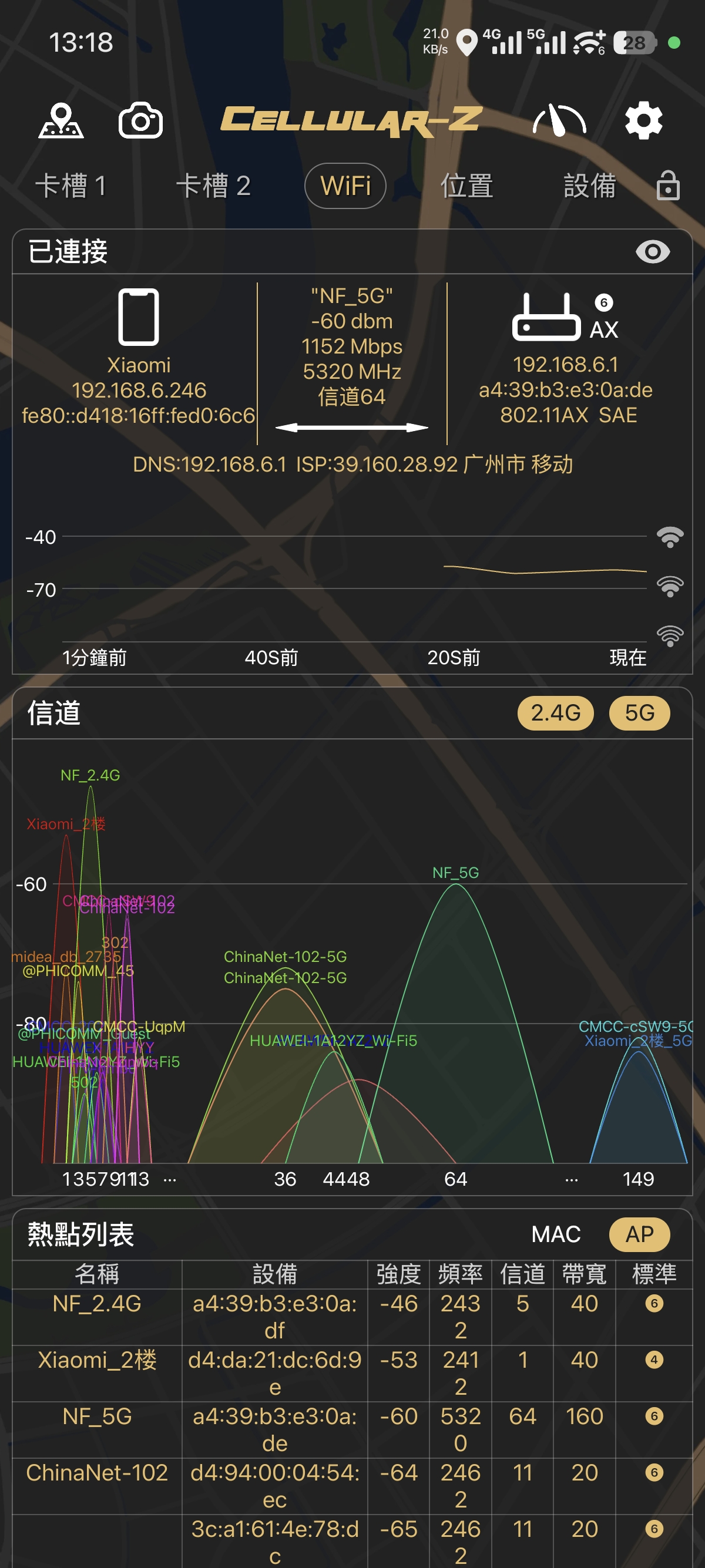The height and width of the screenshot is (1568, 705).
Task: Switch hotspot list to AP mode
Action: [639, 1234]
